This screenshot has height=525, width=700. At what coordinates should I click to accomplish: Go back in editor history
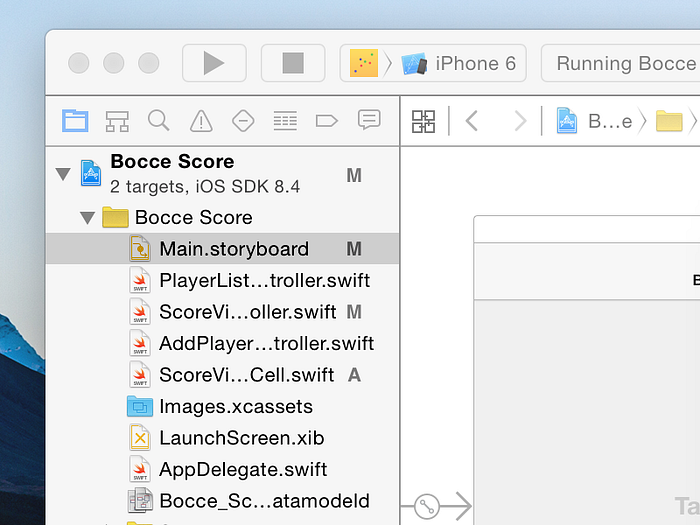coord(472,121)
